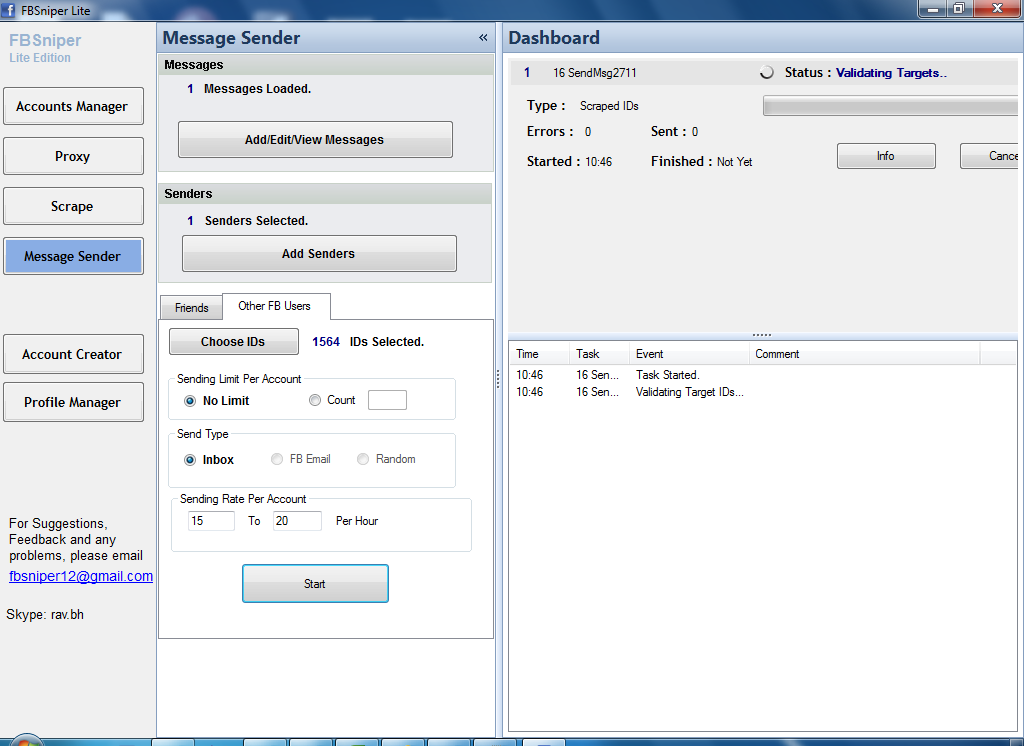Image resolution: width=1024 pixels, height=746 pixels.
Task: Click the fbsniper12@gmail.com email link
Action: click(81, 576)
